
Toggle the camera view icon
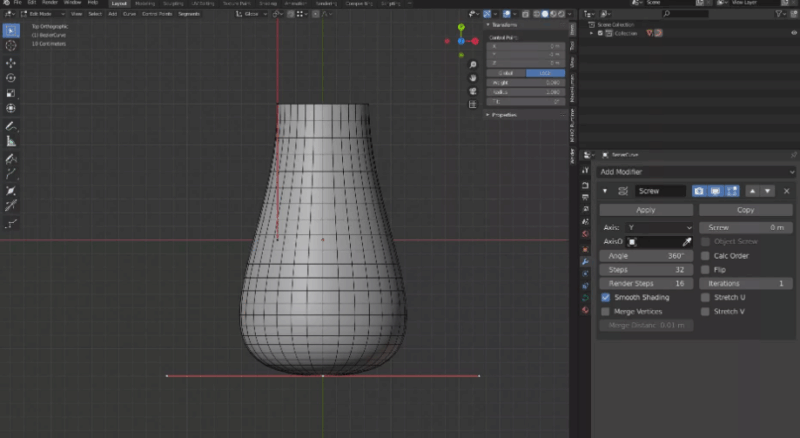(x=473, y=91)
